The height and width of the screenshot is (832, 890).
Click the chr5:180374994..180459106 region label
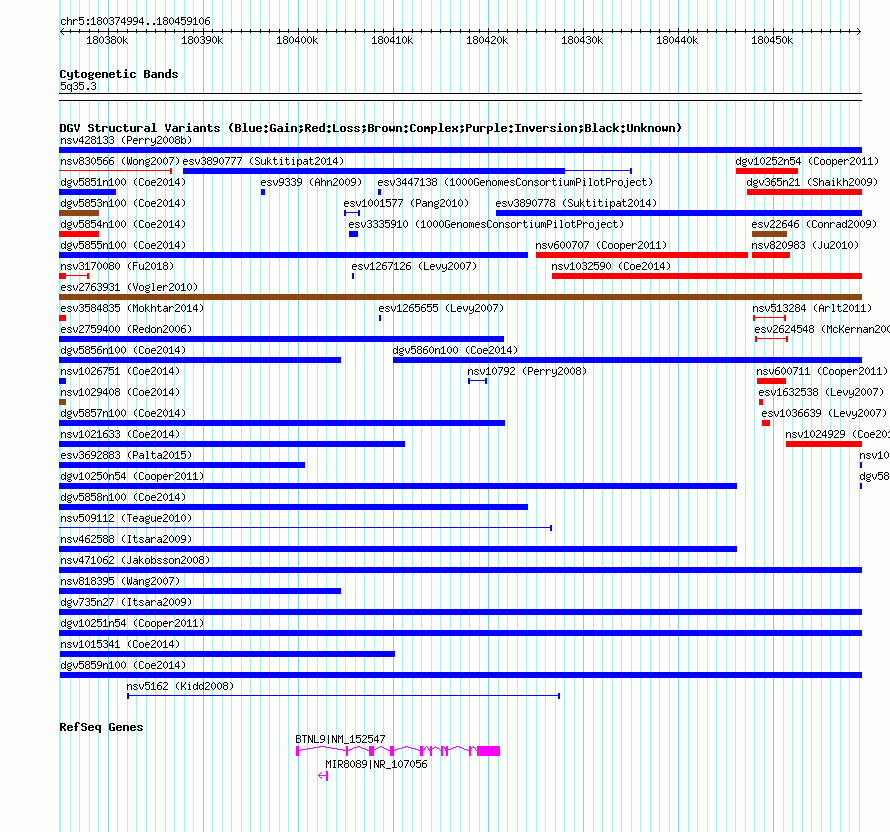click(135, 21)
